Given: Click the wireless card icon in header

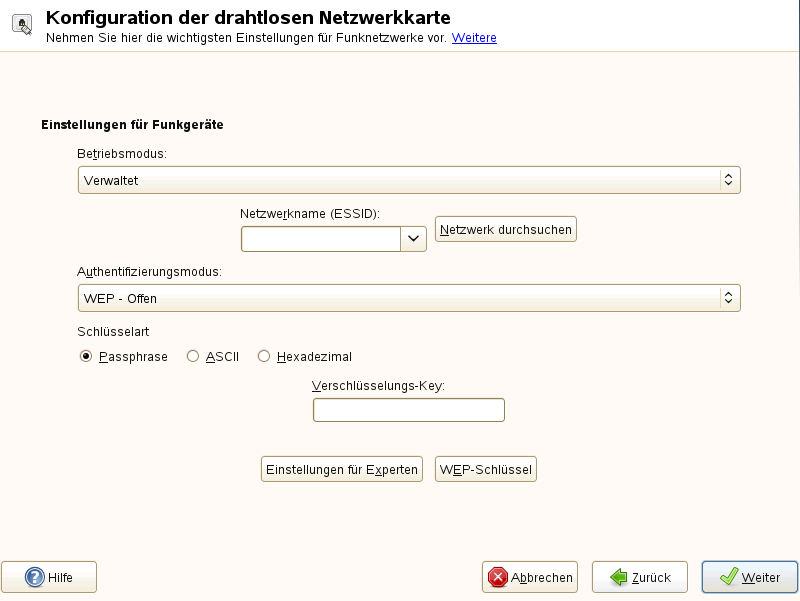Looking at the screenshot, I should [x=19, y=27].
